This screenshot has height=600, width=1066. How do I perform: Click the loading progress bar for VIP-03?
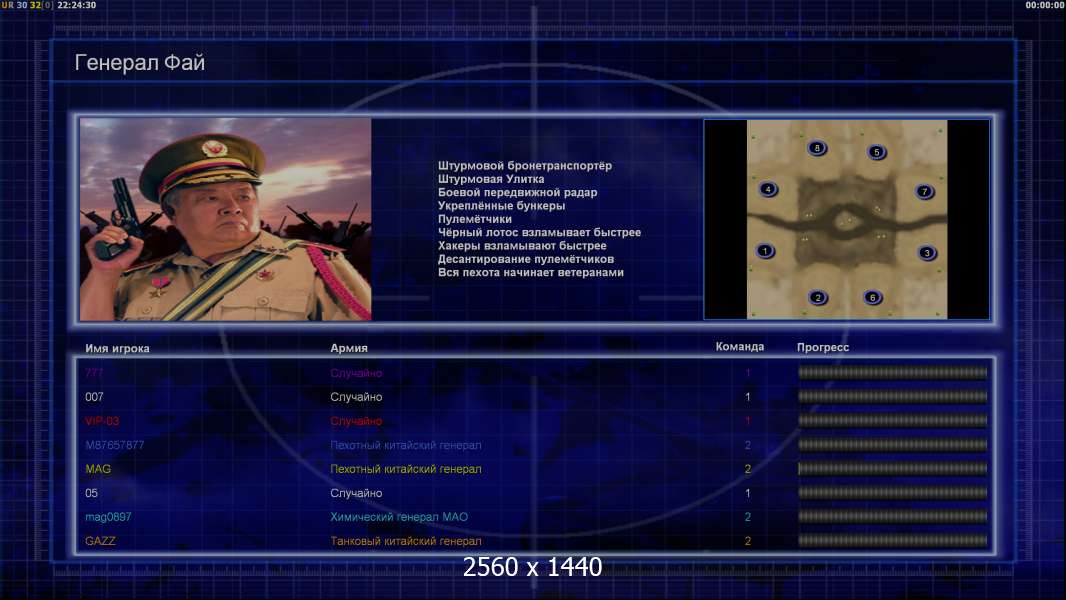tap(893, 421)
